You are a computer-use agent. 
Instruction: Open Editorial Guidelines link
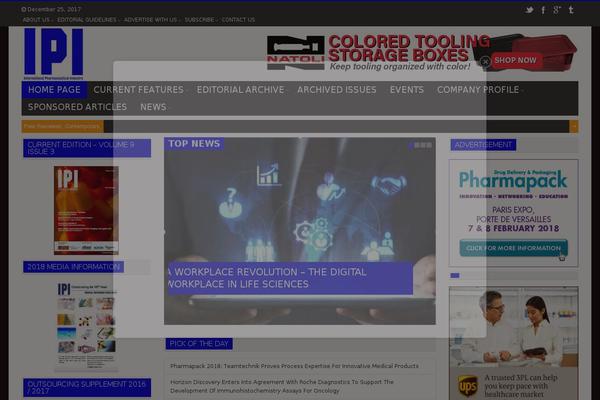tap(86, 20)
